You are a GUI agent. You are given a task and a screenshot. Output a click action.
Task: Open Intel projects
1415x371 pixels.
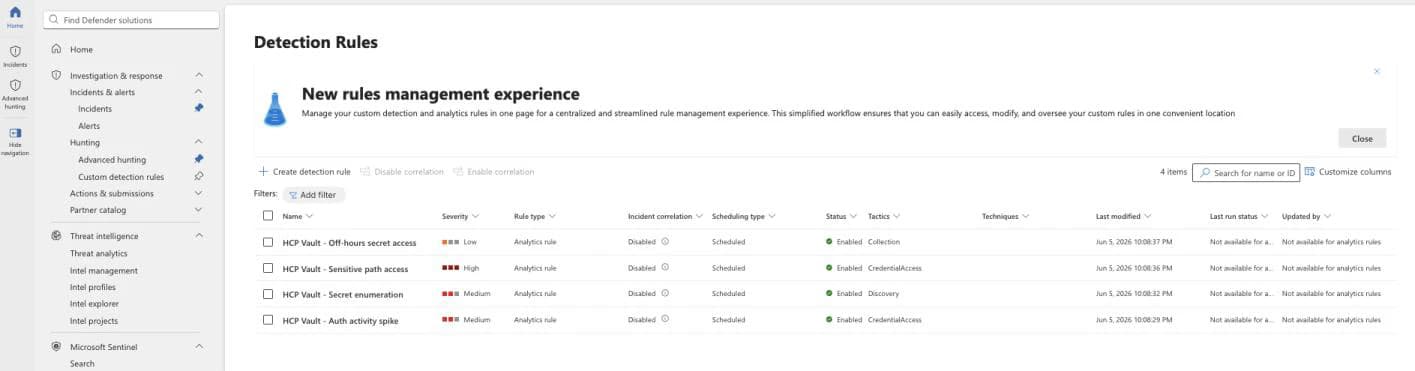tap(94, 321)
